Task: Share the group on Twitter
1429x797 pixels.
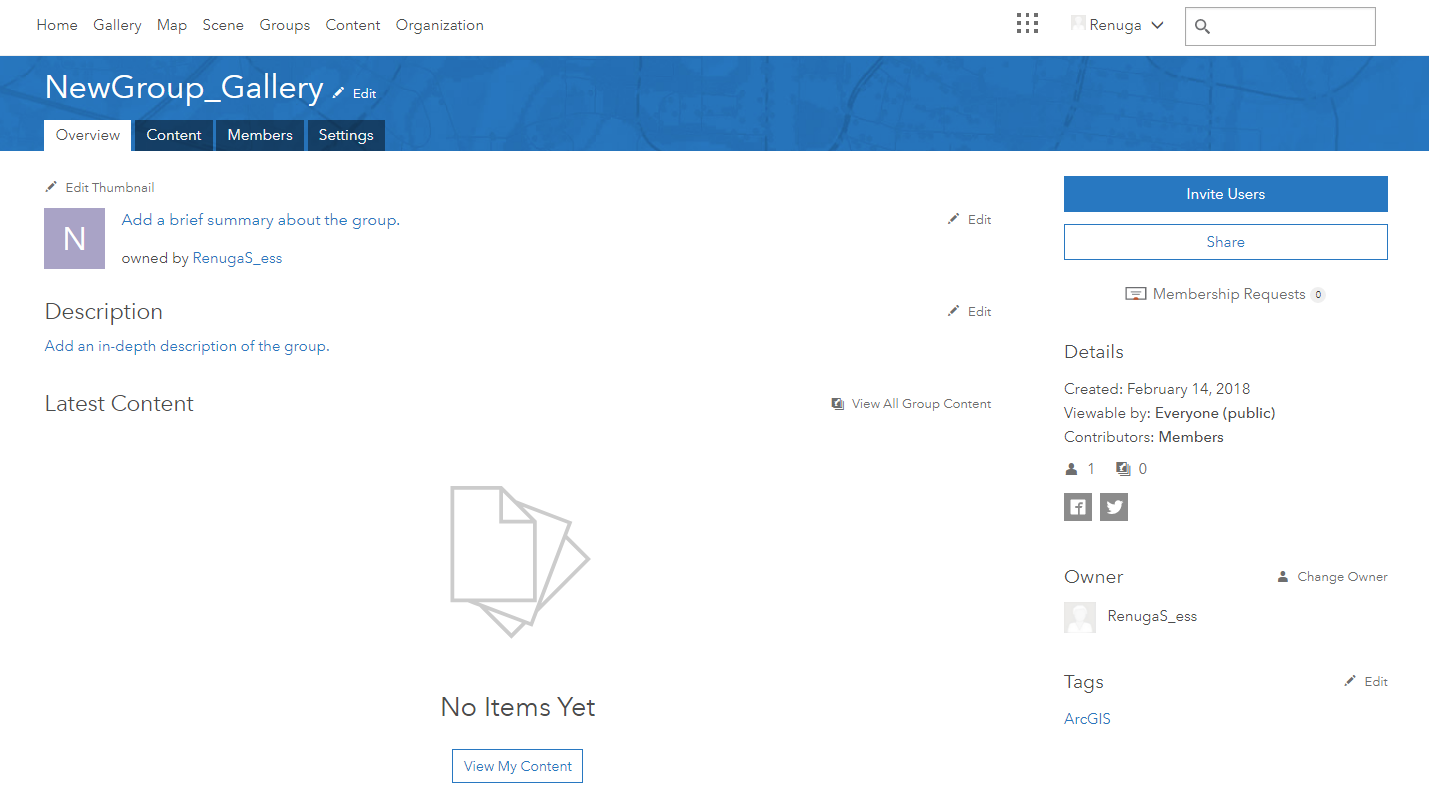Action: pos(1113,506)
